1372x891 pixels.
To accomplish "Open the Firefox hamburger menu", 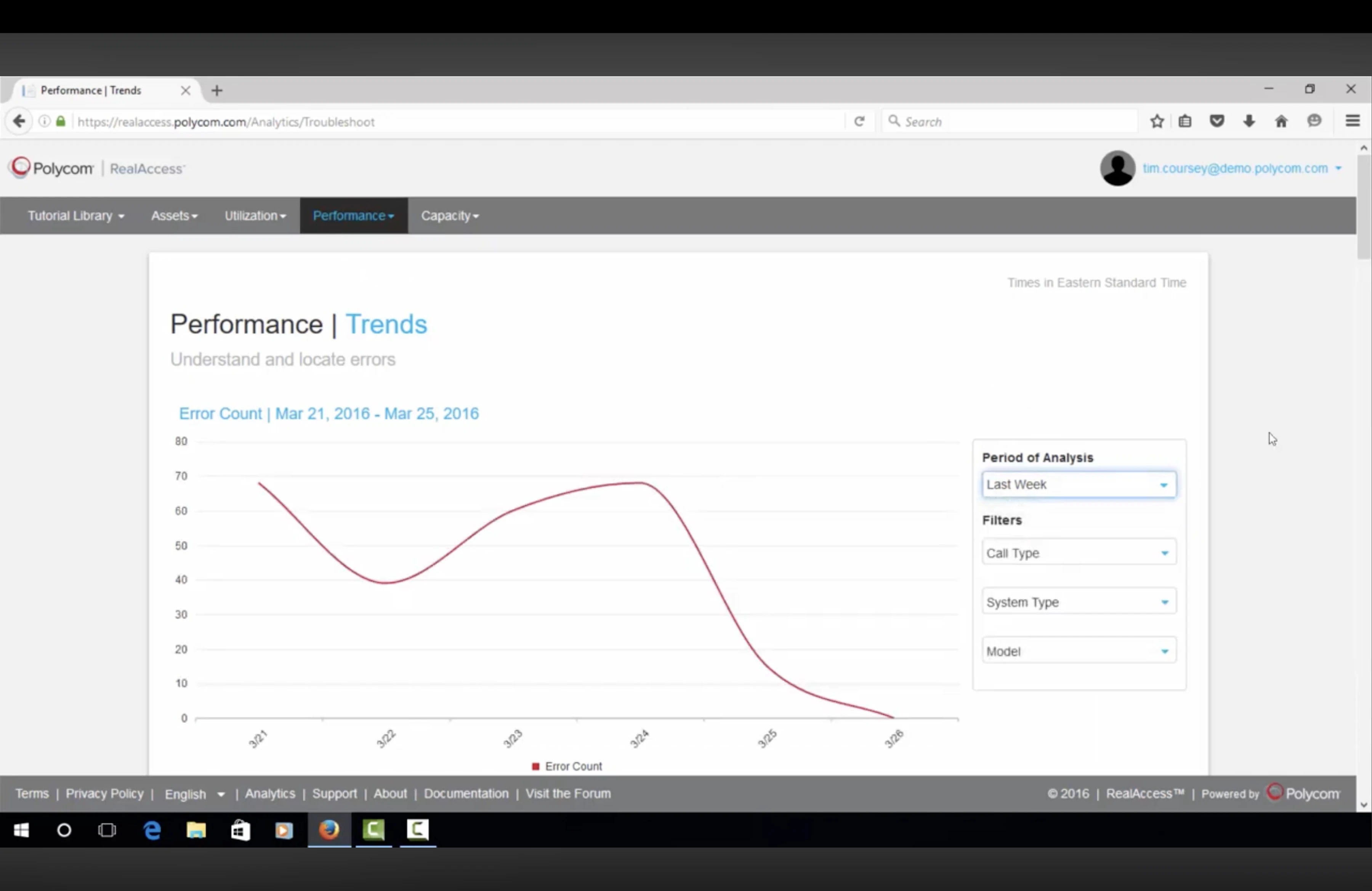I will pos(1353,121).
